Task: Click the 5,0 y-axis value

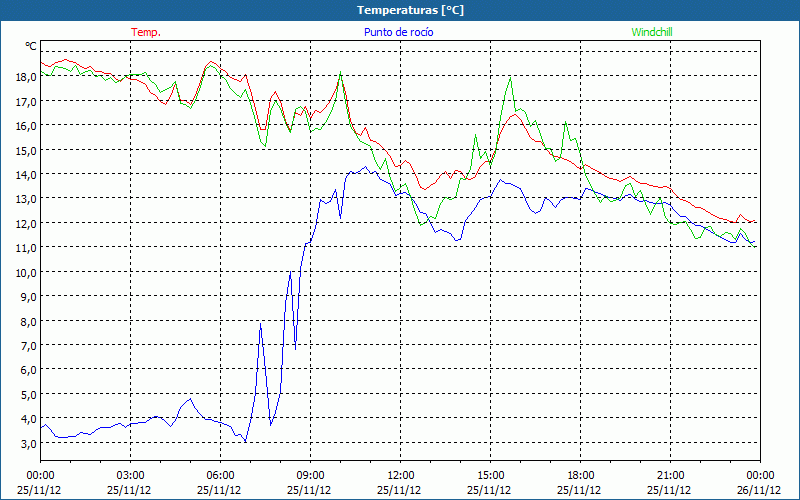Action: [x=29, y=394]
